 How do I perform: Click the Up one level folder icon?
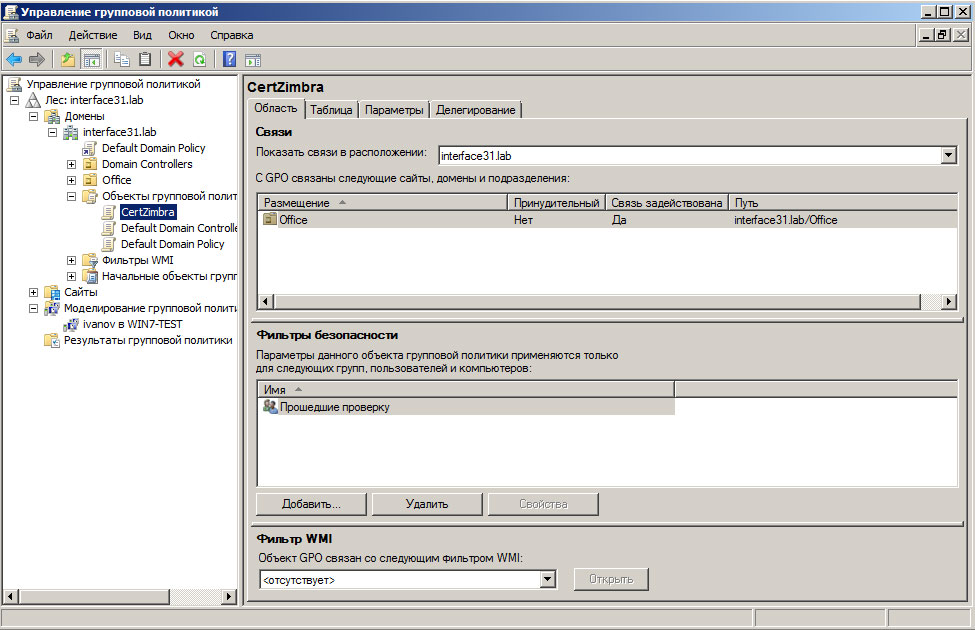pos(68,60)
